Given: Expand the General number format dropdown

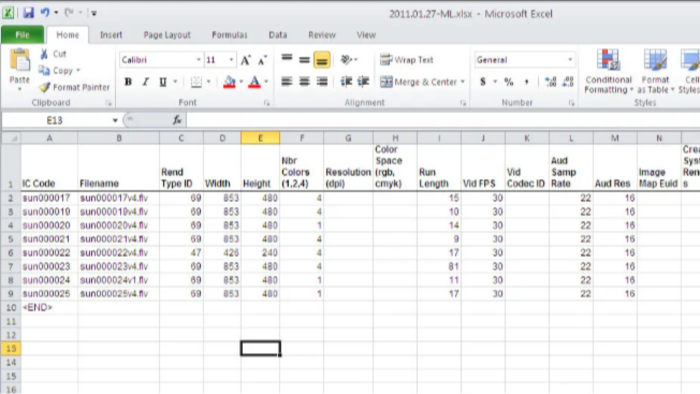Looking at the screenshot, I should (570, 60).
